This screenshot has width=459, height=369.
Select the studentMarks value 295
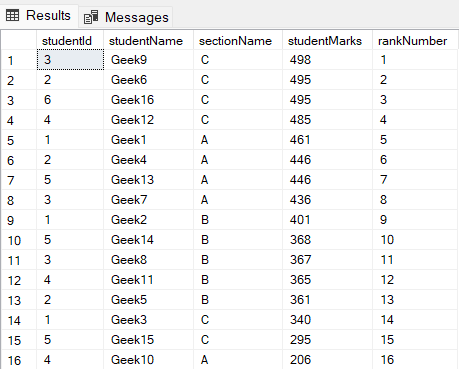327,340
